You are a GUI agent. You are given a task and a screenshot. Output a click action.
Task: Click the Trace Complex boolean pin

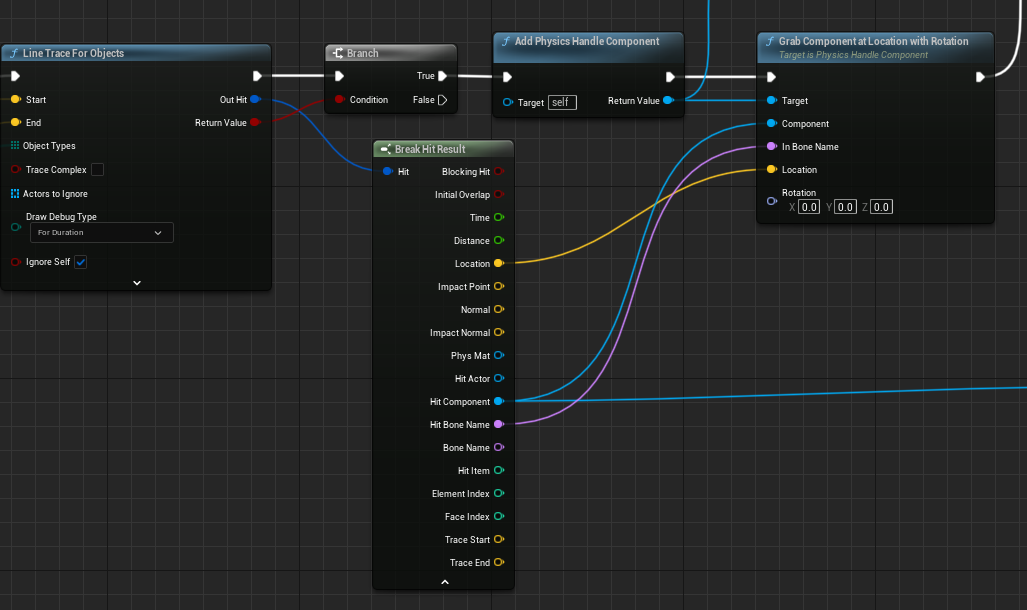[16, 170]
